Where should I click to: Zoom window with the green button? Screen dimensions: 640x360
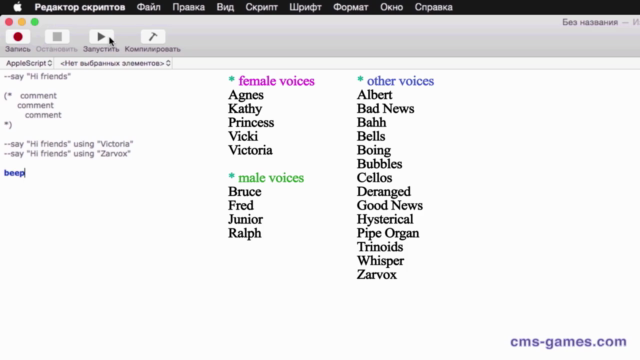[35, 22]
